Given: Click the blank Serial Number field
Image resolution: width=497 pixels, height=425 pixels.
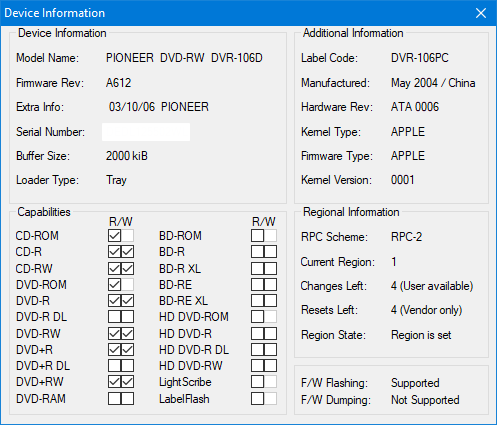Looking at the screenshot, I should coord(146,132).
